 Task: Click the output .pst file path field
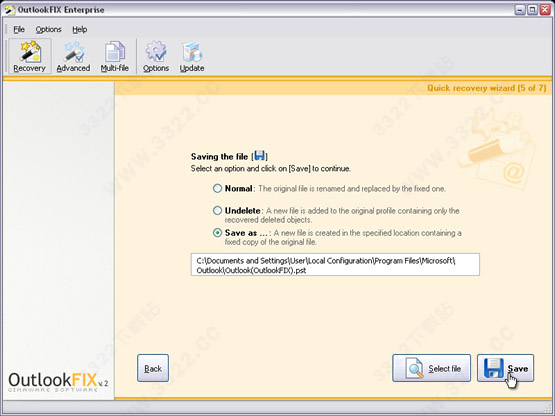pos(335,264)
